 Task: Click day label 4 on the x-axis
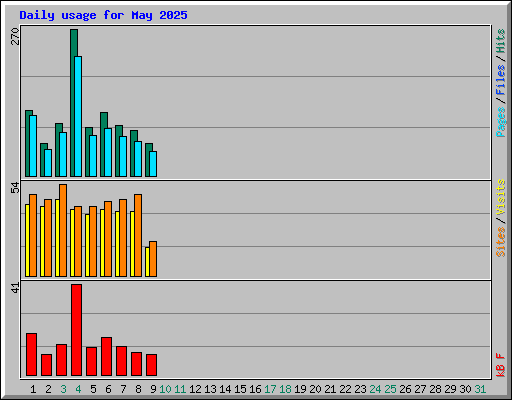point(78,389)
